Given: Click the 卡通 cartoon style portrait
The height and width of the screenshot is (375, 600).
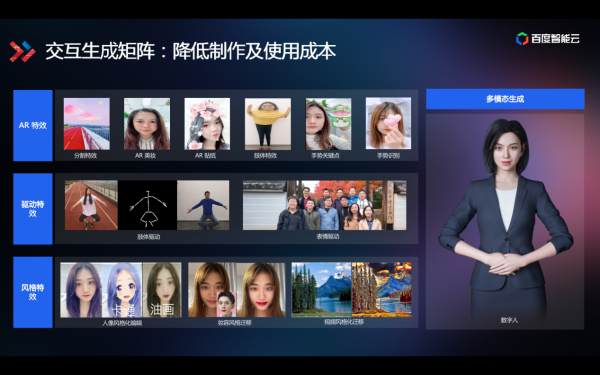Looking at the screenshot, I should [123, 290].
